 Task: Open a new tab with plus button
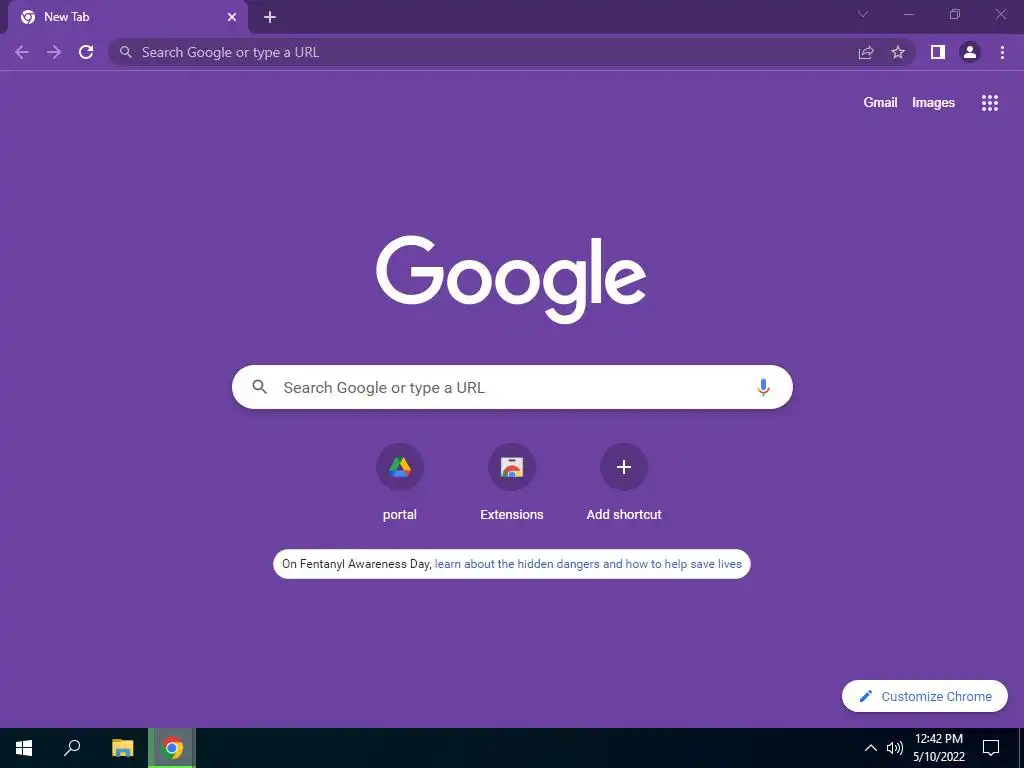tap(270, 18)
